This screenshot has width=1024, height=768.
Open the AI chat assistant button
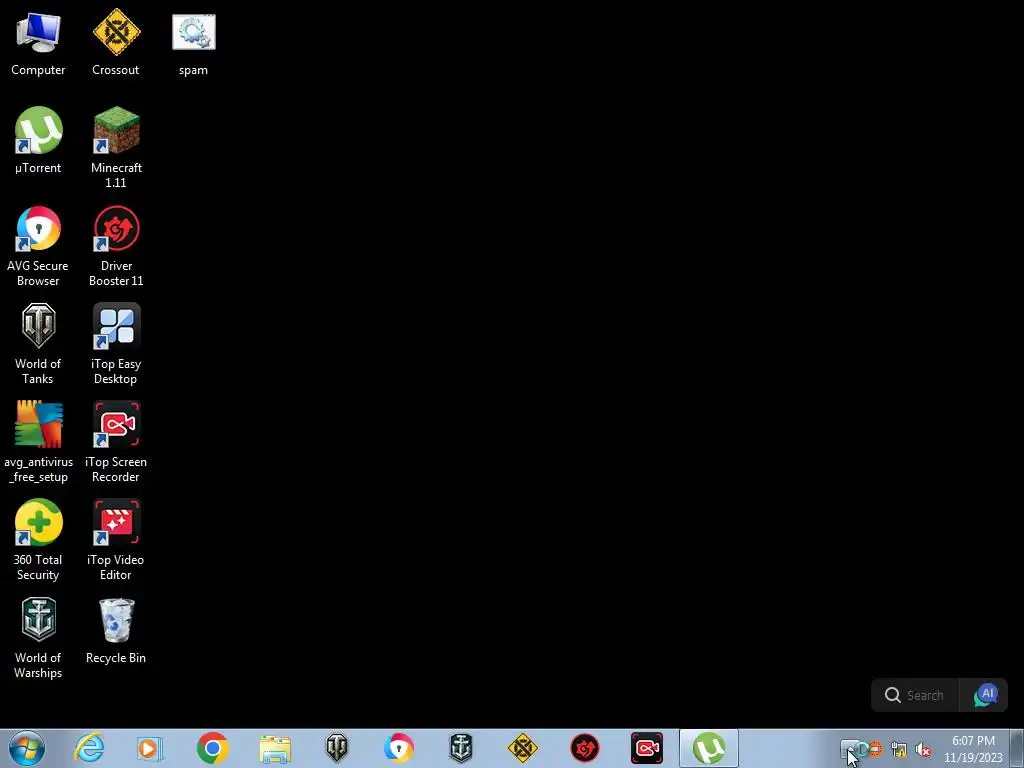click(985, 695)
